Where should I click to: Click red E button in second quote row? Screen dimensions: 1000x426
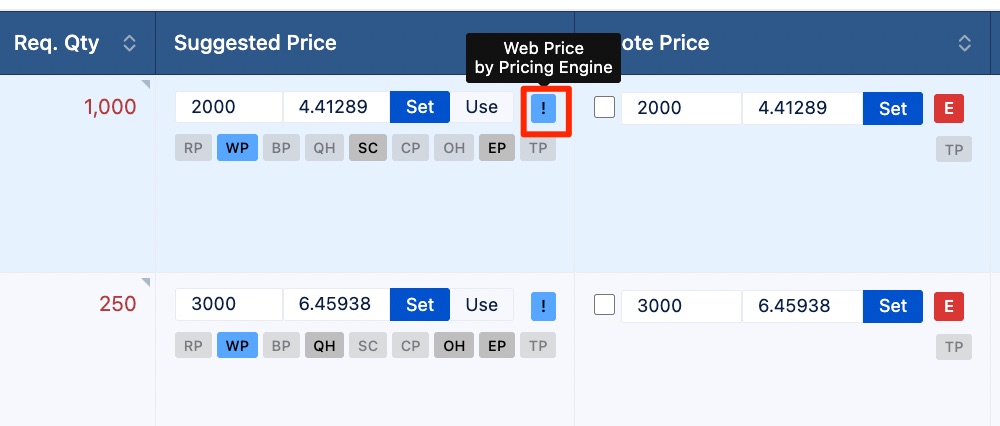pos(949,305)
